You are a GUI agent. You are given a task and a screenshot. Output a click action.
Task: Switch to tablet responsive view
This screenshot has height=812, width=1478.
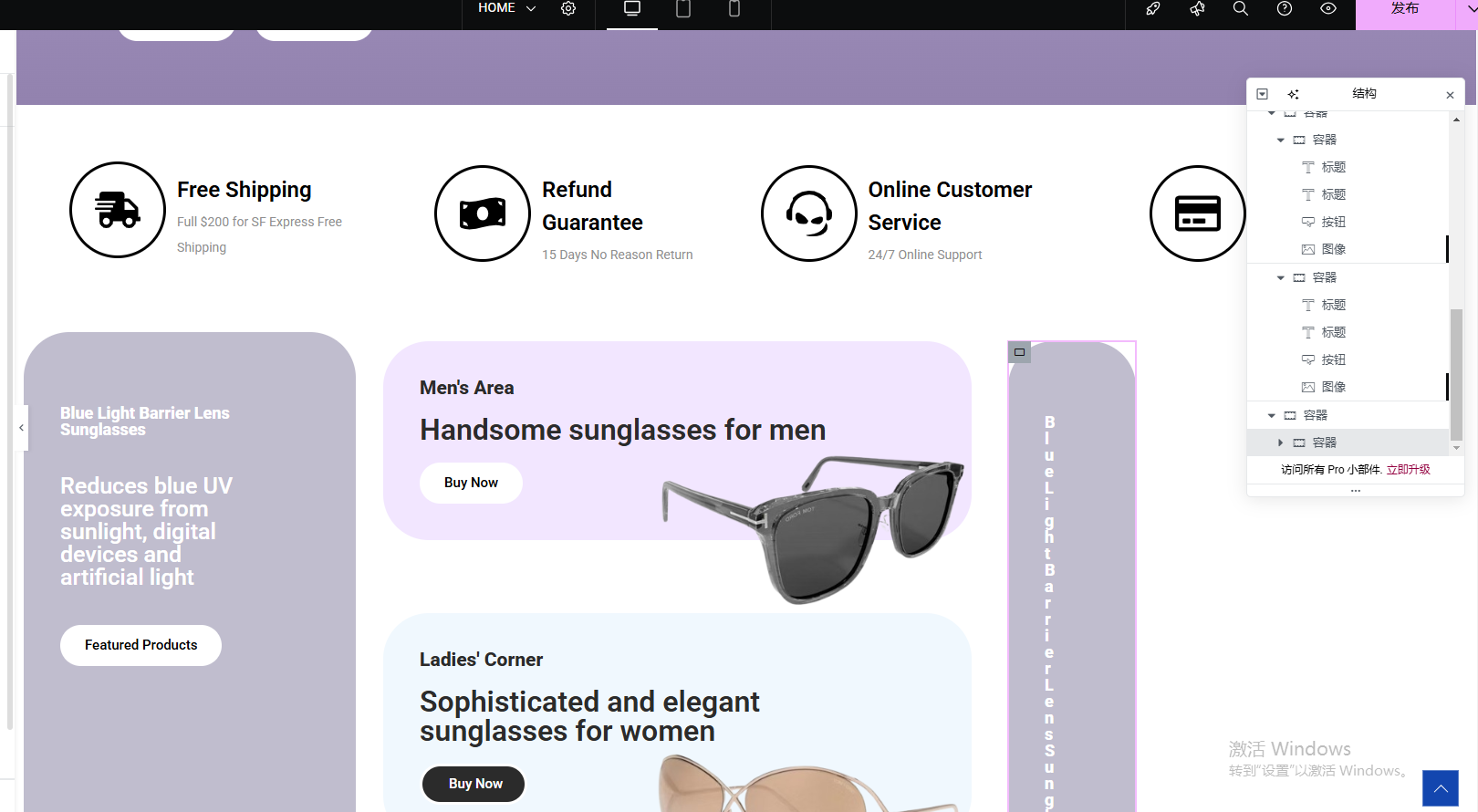click(683, 9)
